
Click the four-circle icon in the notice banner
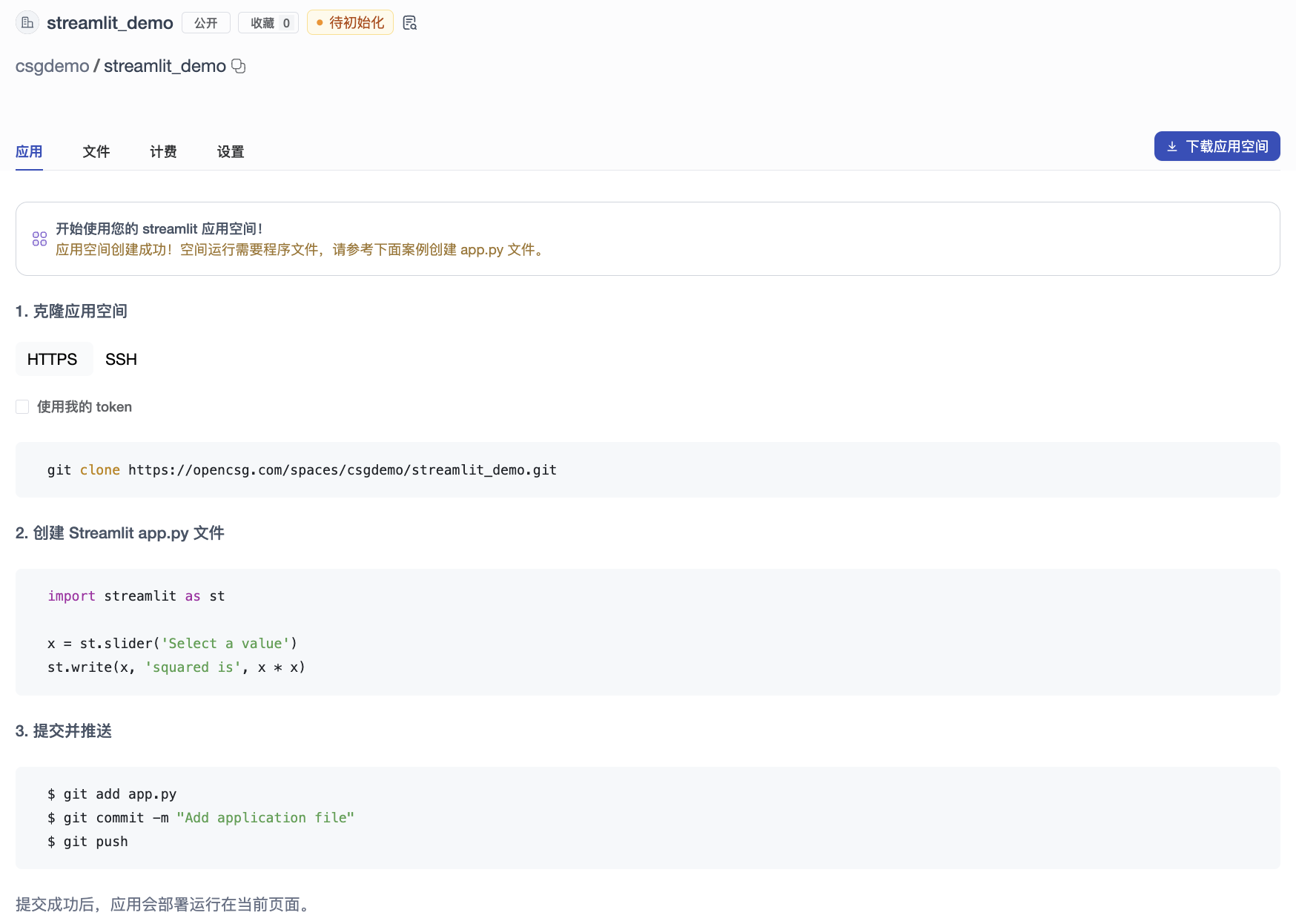coord(39,239)
